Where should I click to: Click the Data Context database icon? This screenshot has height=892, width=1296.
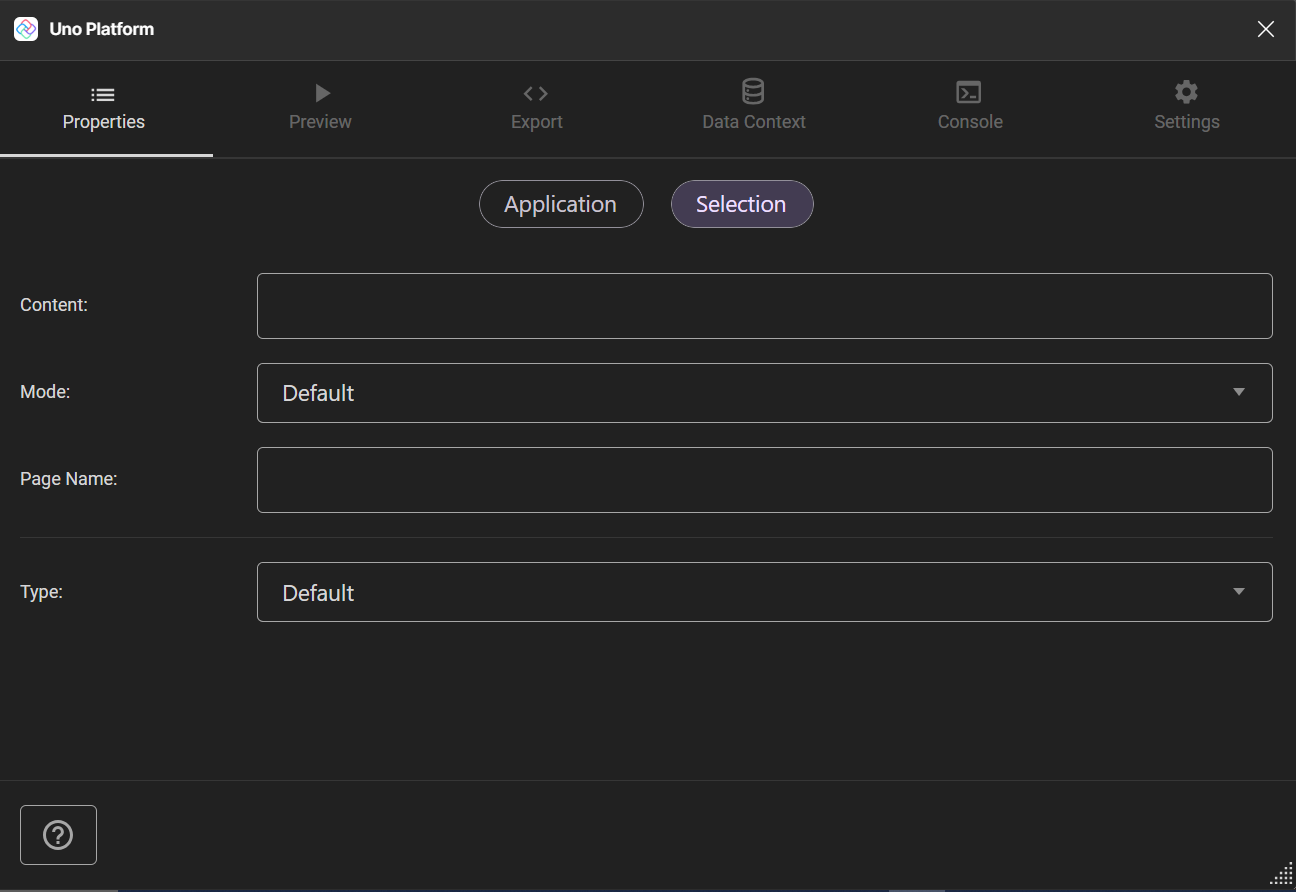[753, 90]
